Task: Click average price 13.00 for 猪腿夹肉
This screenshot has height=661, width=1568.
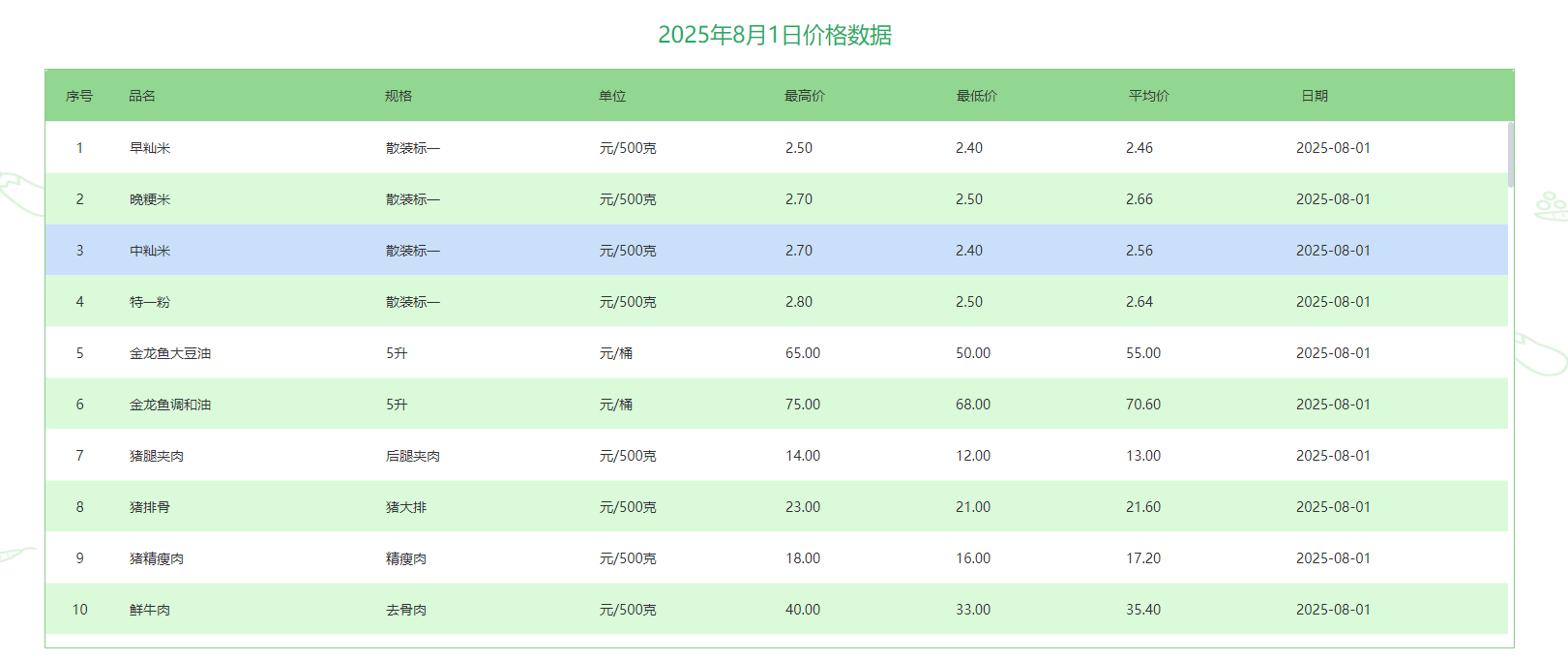Action: pos(1143,456)
